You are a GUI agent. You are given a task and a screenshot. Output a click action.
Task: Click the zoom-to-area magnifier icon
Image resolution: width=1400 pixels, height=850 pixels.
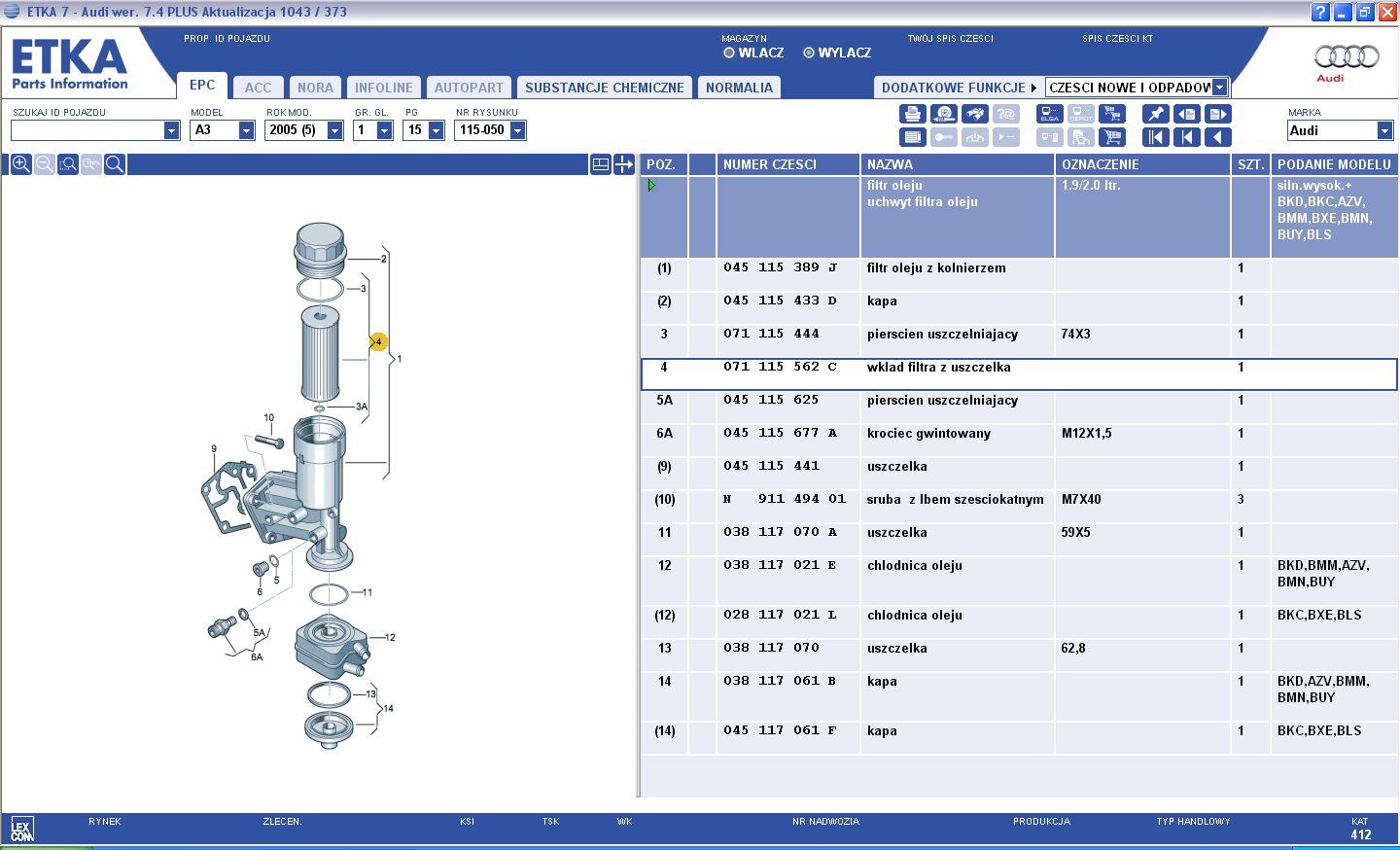pos(67,164)
